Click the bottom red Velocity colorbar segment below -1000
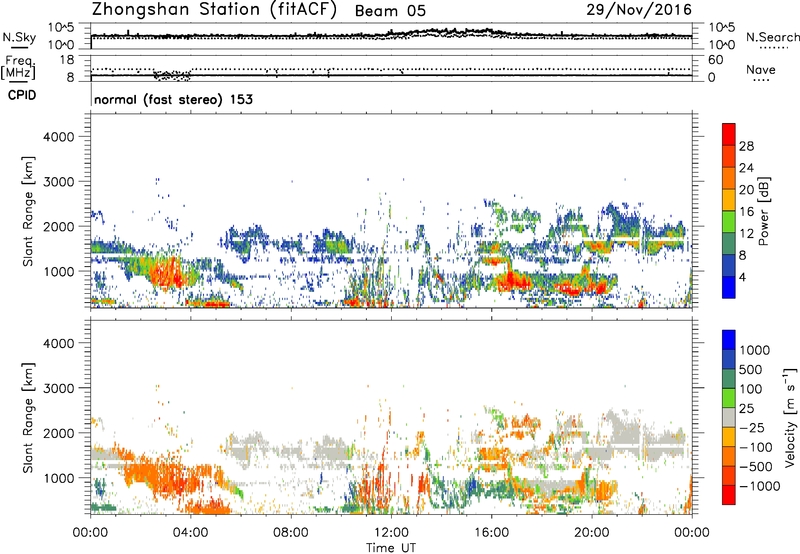 [x=729, y=495]
